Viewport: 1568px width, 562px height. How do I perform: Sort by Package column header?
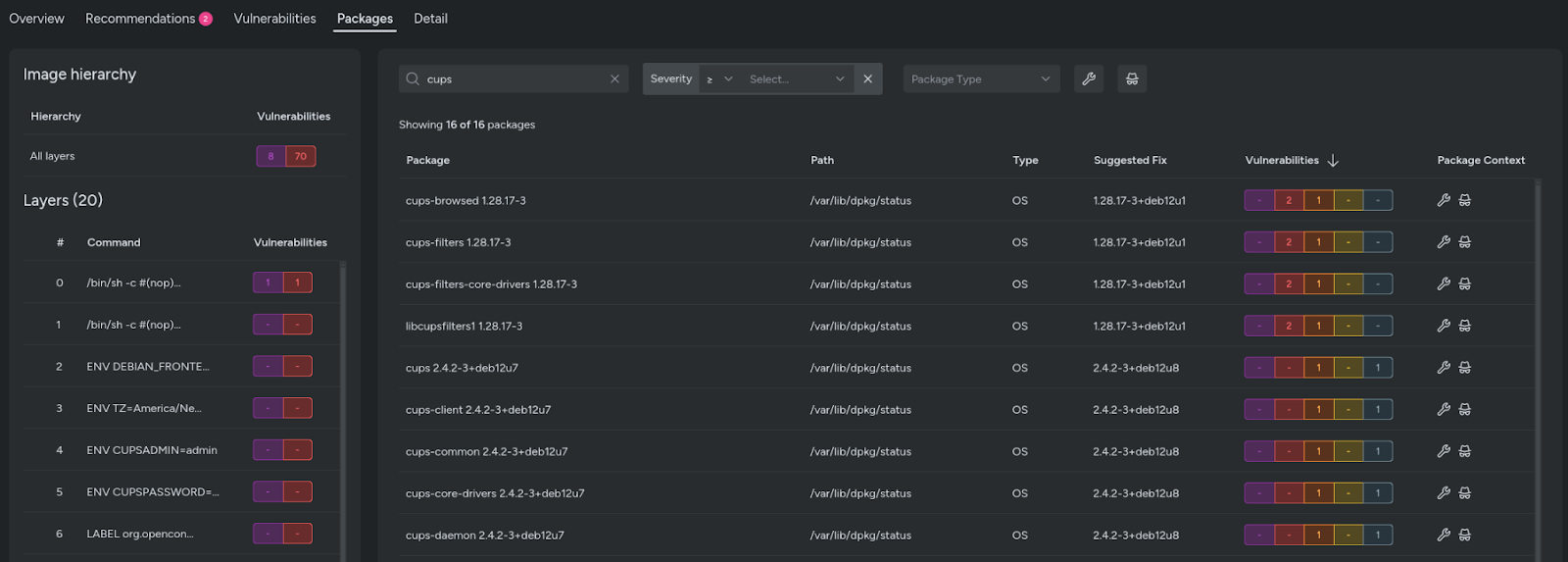point(427,160)
